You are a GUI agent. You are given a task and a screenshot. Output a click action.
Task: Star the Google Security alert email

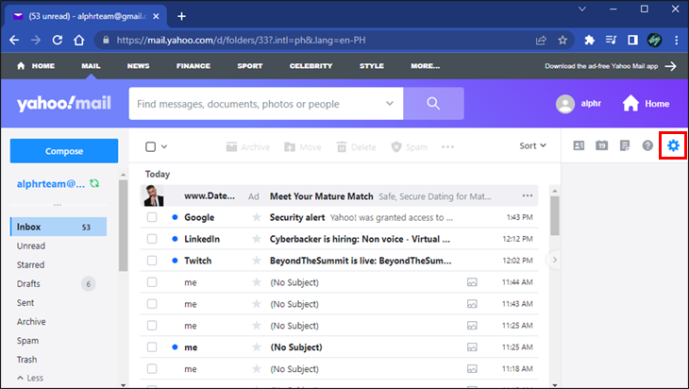click(x=257, y=217)
